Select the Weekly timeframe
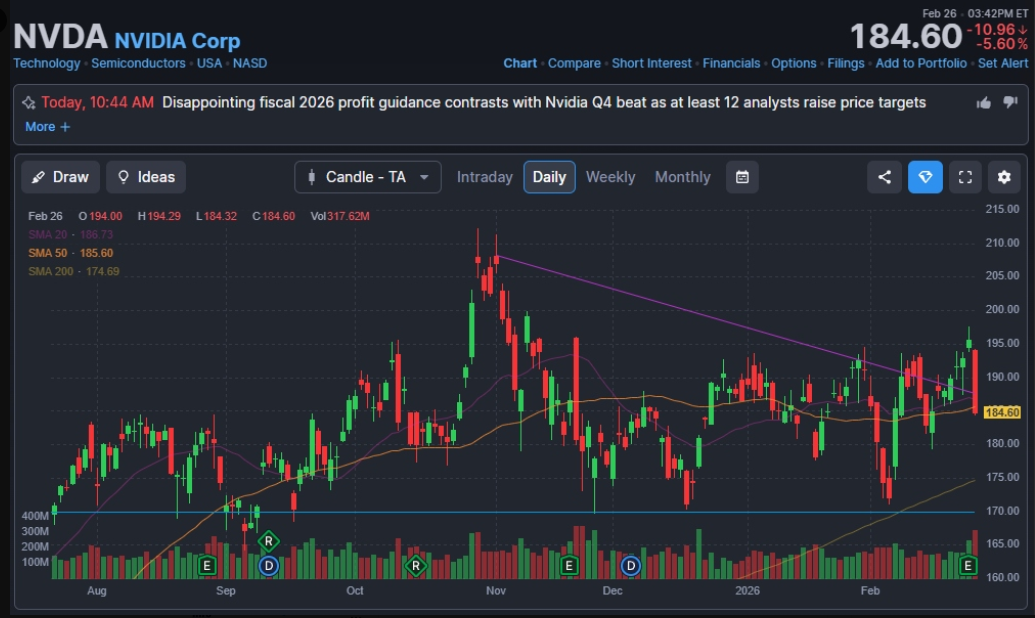 click(610, 177)
